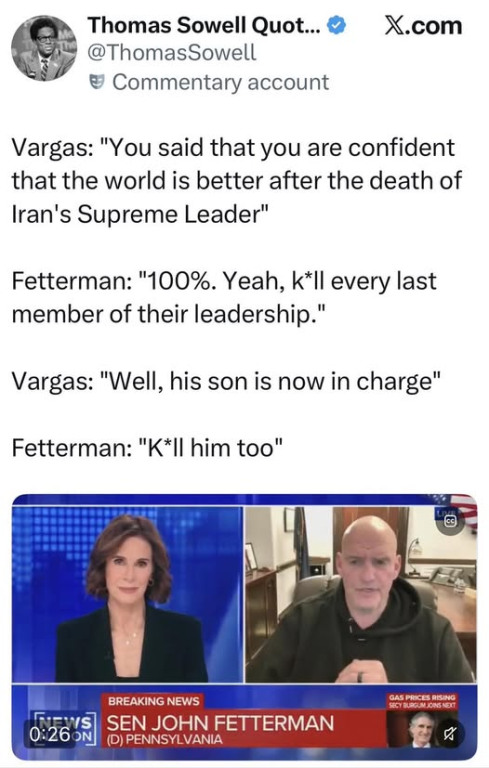Click the Thomas Sowell Quot... display name

coord(203,25)
